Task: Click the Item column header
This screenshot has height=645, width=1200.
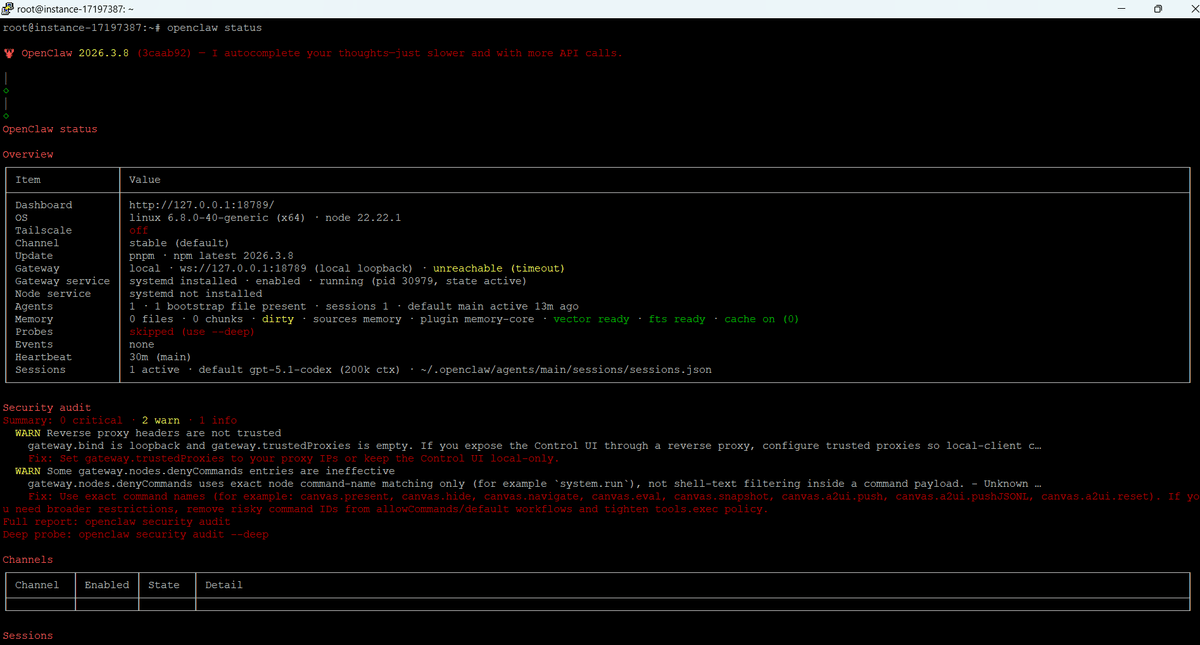Action: (28, 180)
